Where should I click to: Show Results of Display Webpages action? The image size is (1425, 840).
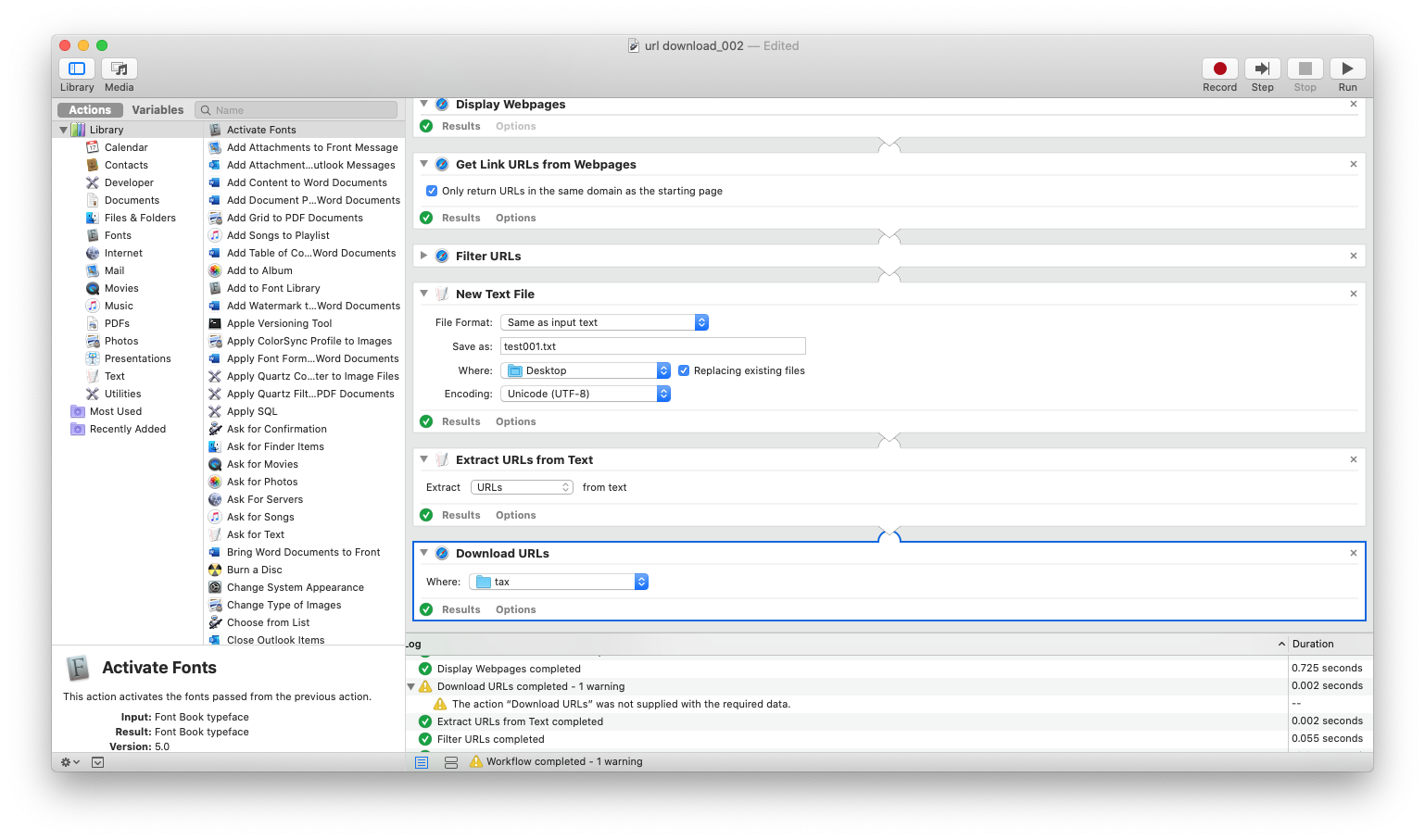[x=460, y=126]
